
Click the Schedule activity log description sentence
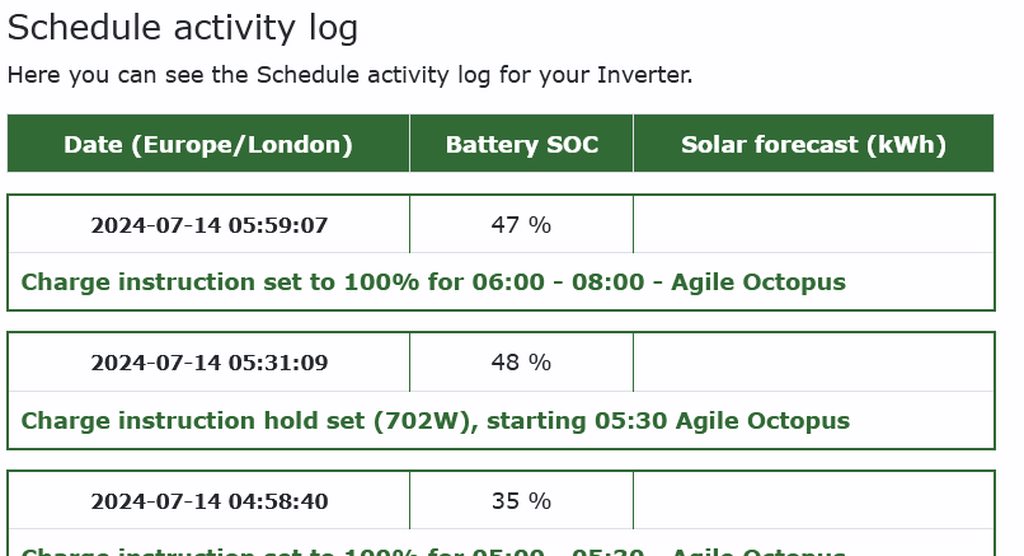(349, 75)
